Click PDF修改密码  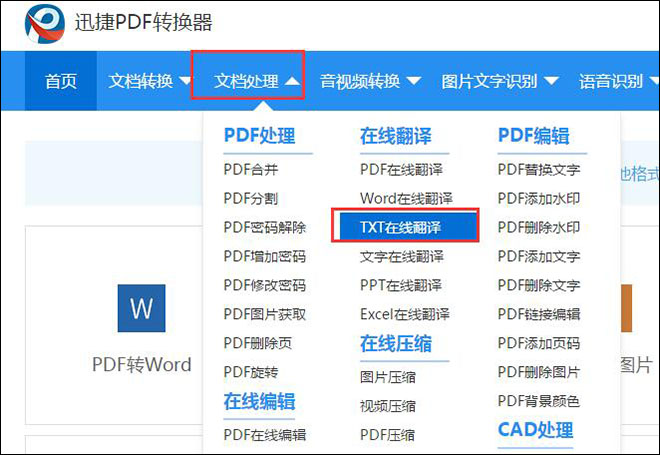[x=265, y=285]
